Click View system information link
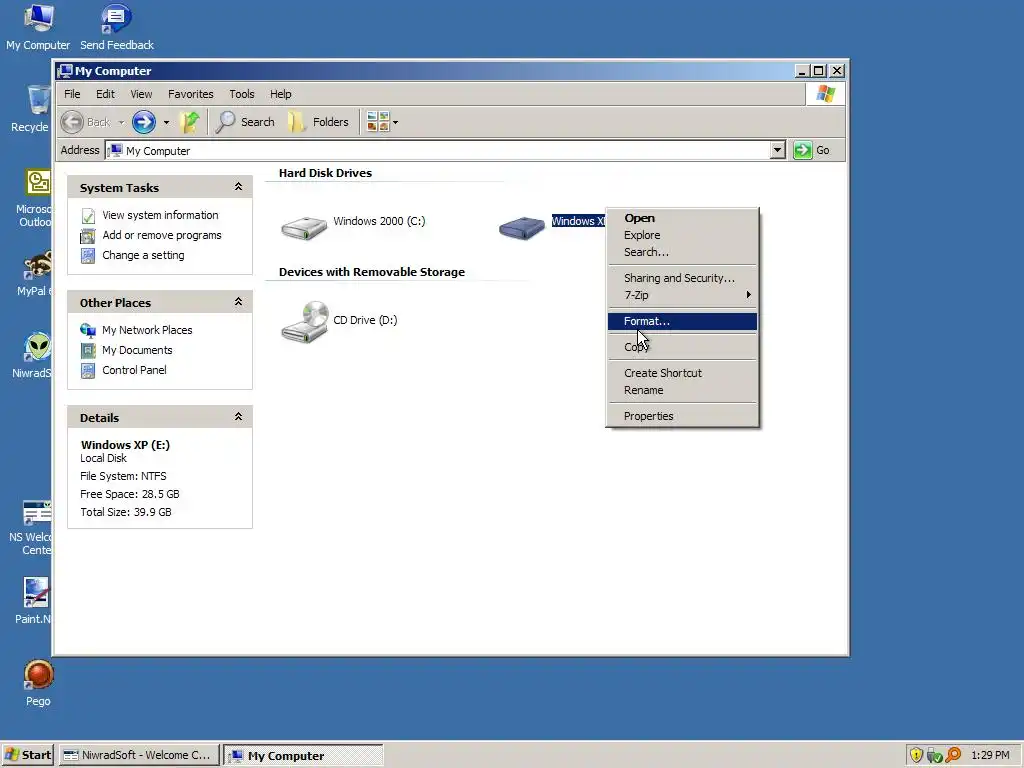The width and height of the screenshot is (1024, 768). (x=160, y=215)
